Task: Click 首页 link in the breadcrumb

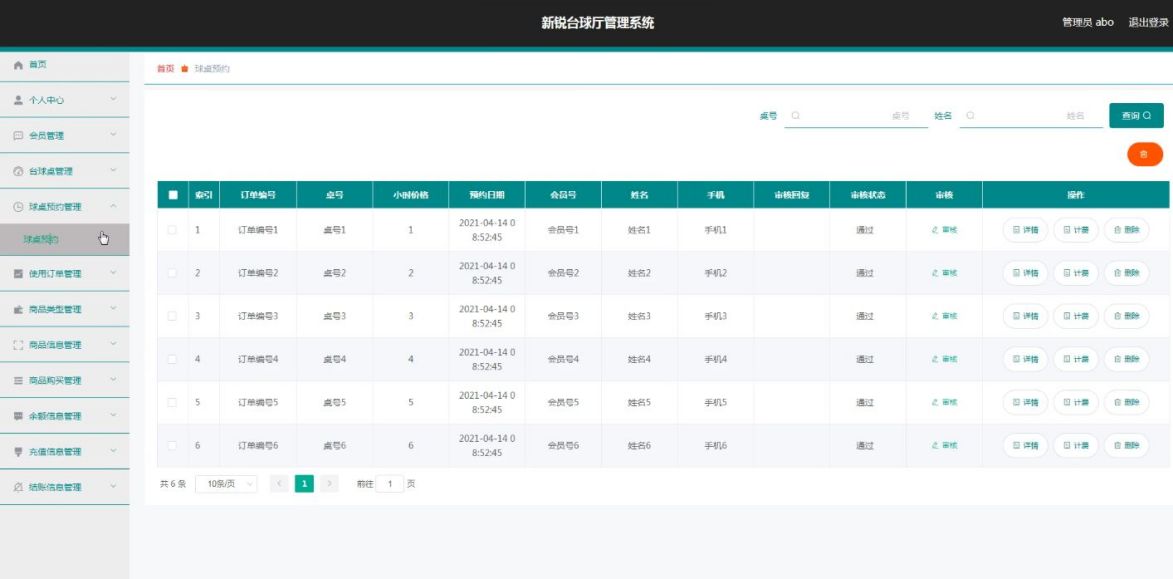Action: click(x=165, y=69)
